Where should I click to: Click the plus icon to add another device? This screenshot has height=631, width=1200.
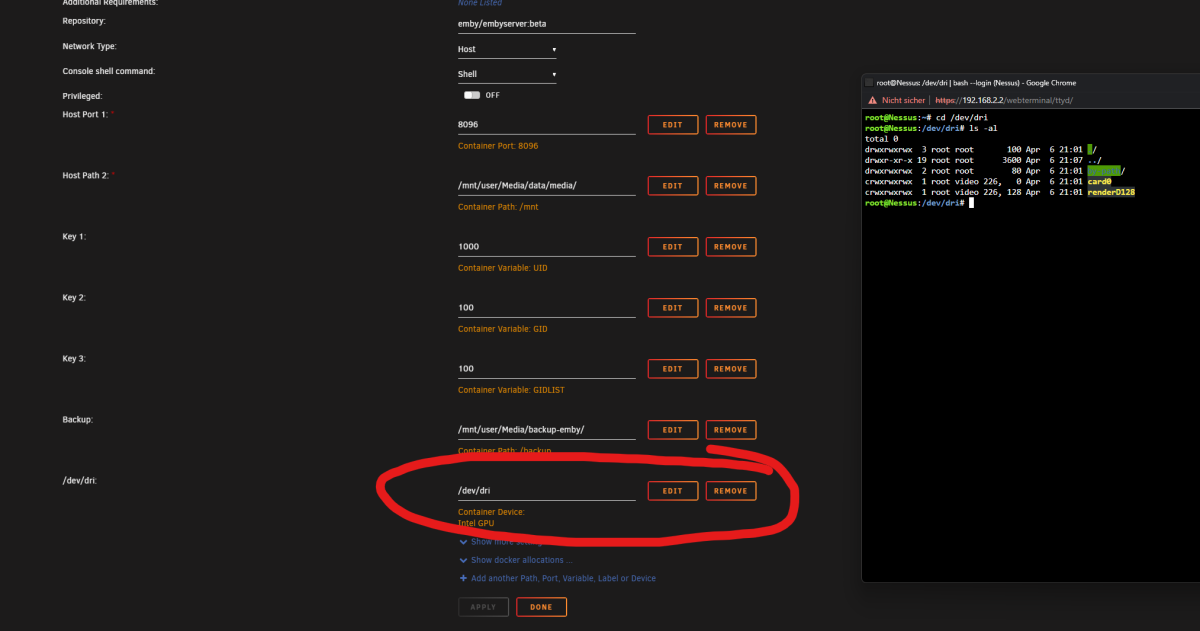tap(463, 578)
